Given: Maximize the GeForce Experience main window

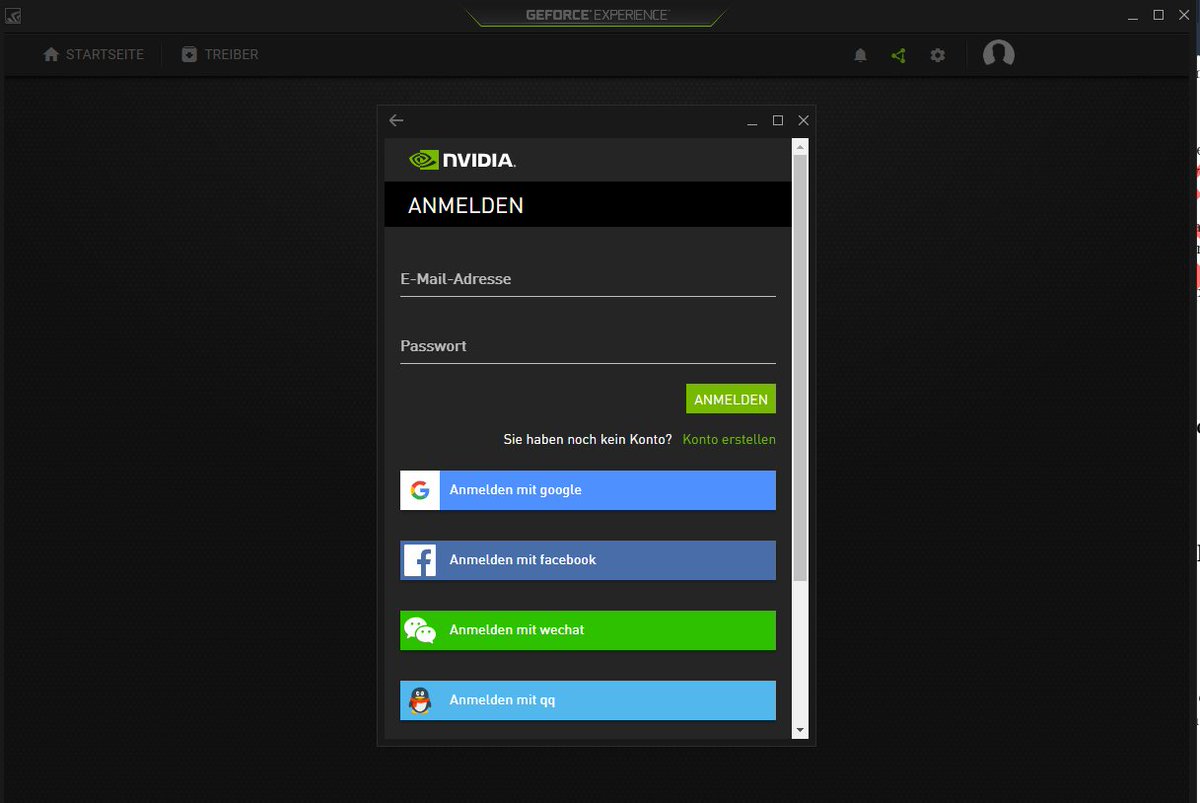Looking at the screenshot, I should coord(1159,15).
